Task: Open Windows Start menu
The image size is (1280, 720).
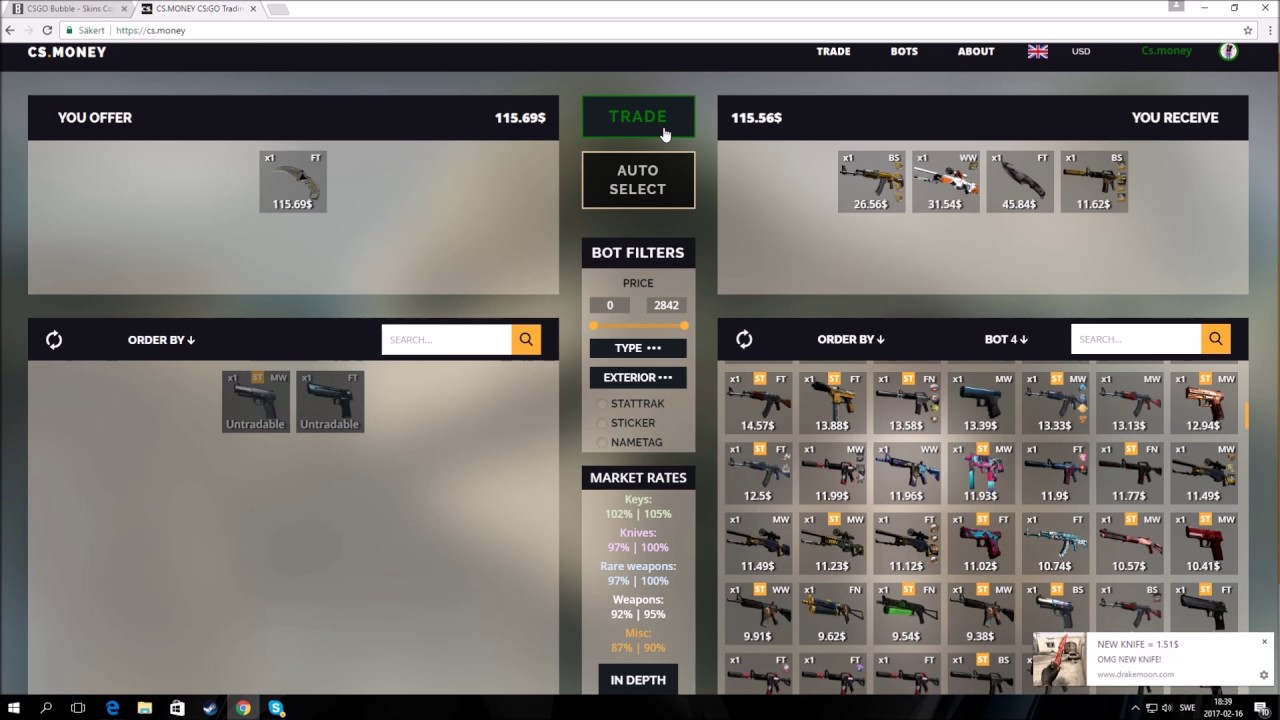Action: tap(14, 708)
